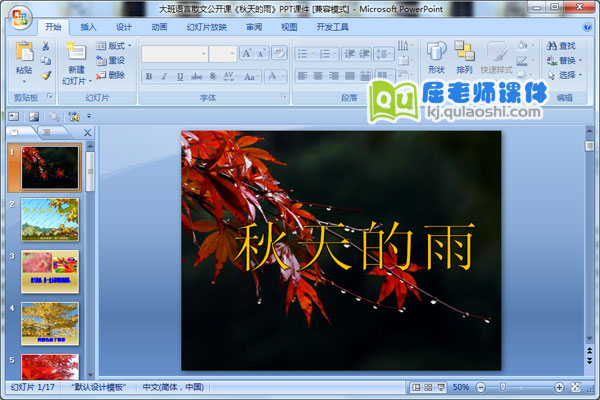Click the Paste (粘贴) clipboard icon
This screenshot has width=600, height=400.
pyautogui.click(x=24, y=52)
